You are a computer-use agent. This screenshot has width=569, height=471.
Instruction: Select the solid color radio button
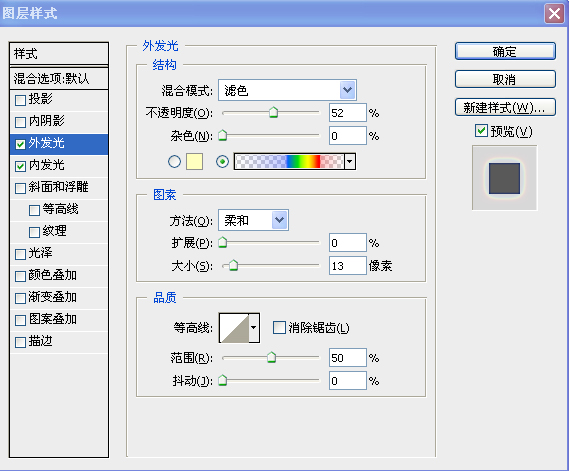tap(175, 161)
